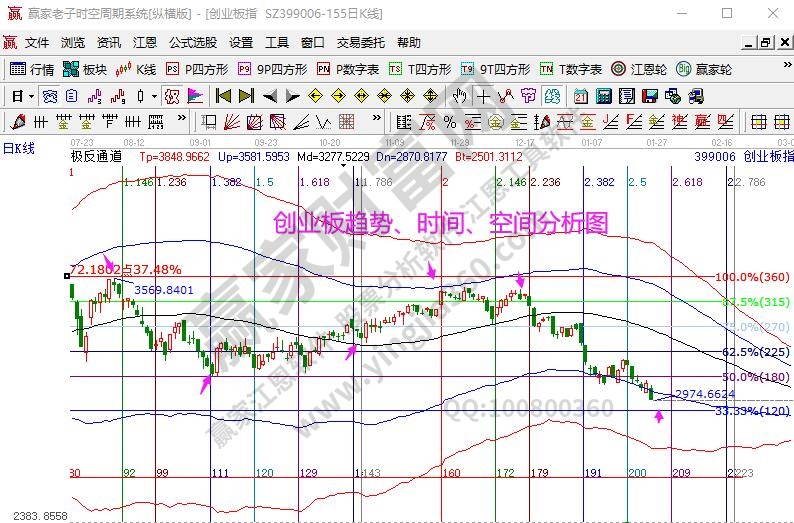
Task: Open the 江恩轮 Gann wheel tool
Action: coord(650,70)
